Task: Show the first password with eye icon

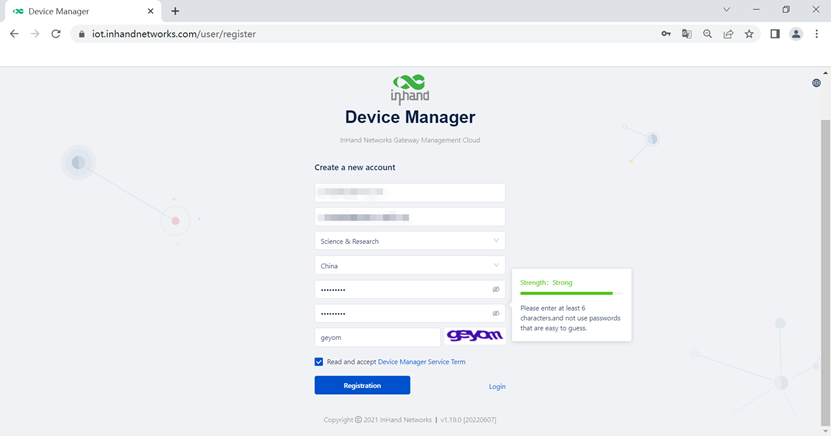Action: (496, 289)
